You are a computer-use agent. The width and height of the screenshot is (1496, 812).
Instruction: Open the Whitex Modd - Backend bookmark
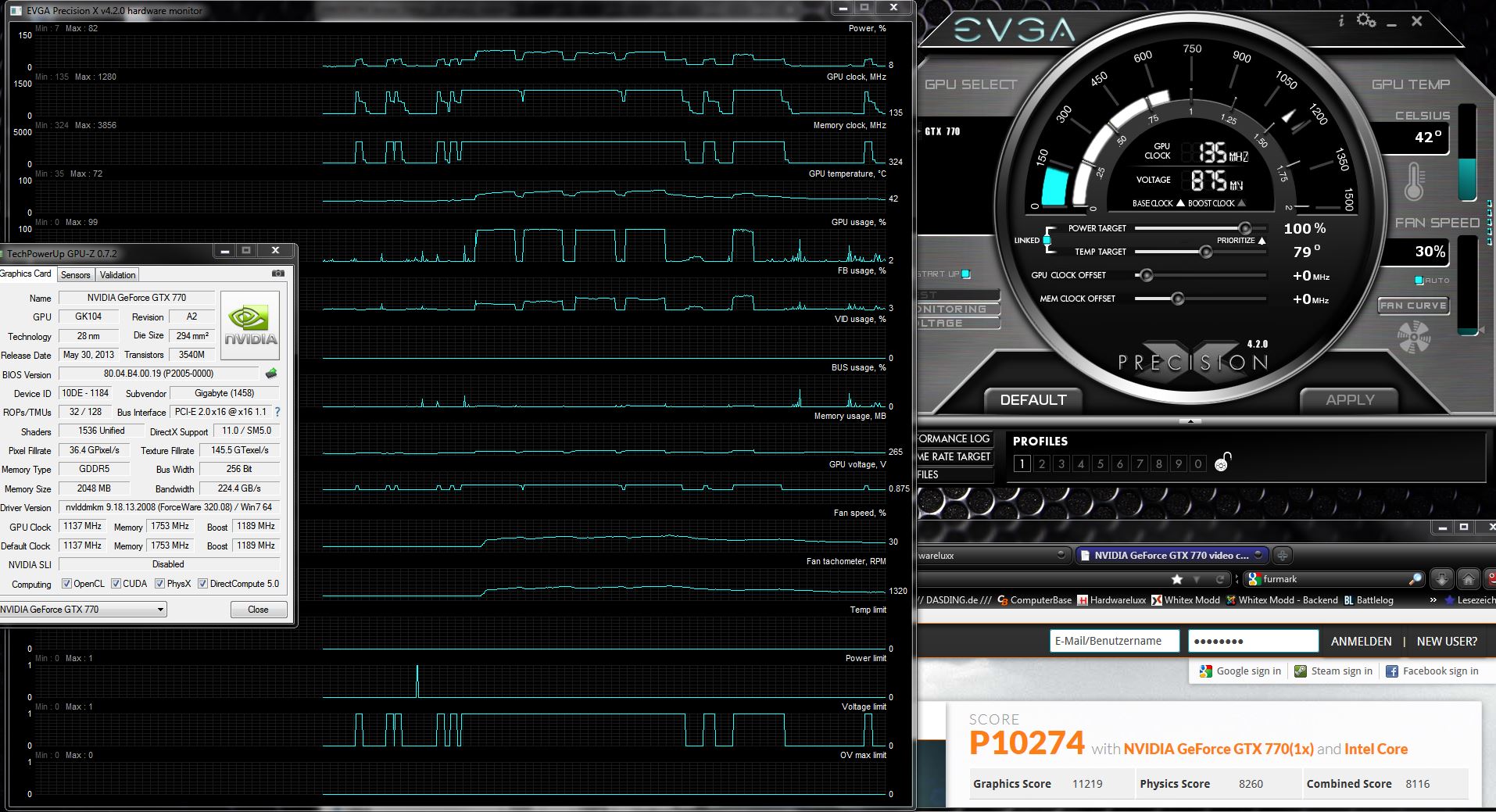1282,600
